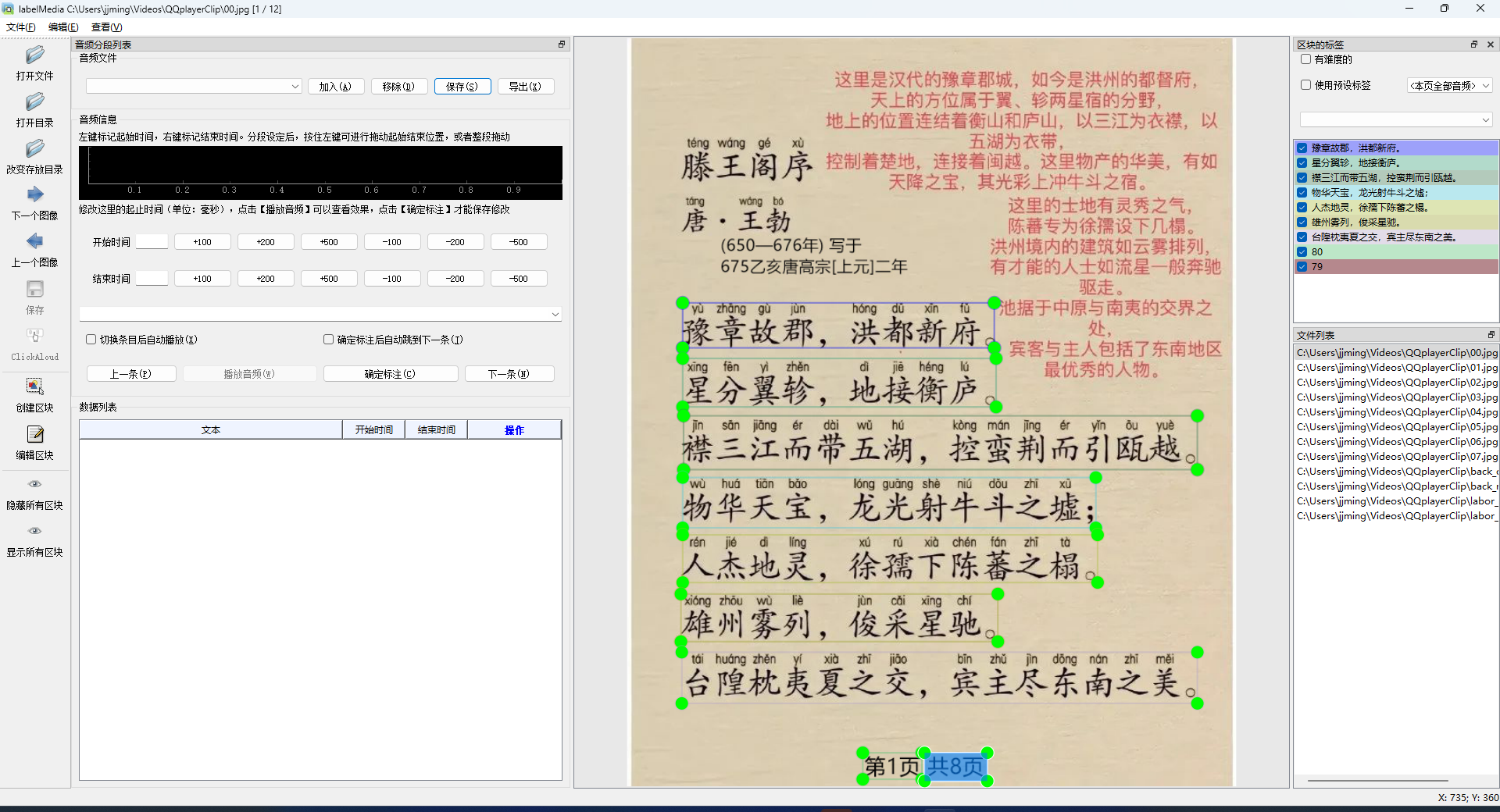Click the 共8页 selected block on the image
The height and width of the screenshot is (812, 1500).
click(955, 766)
